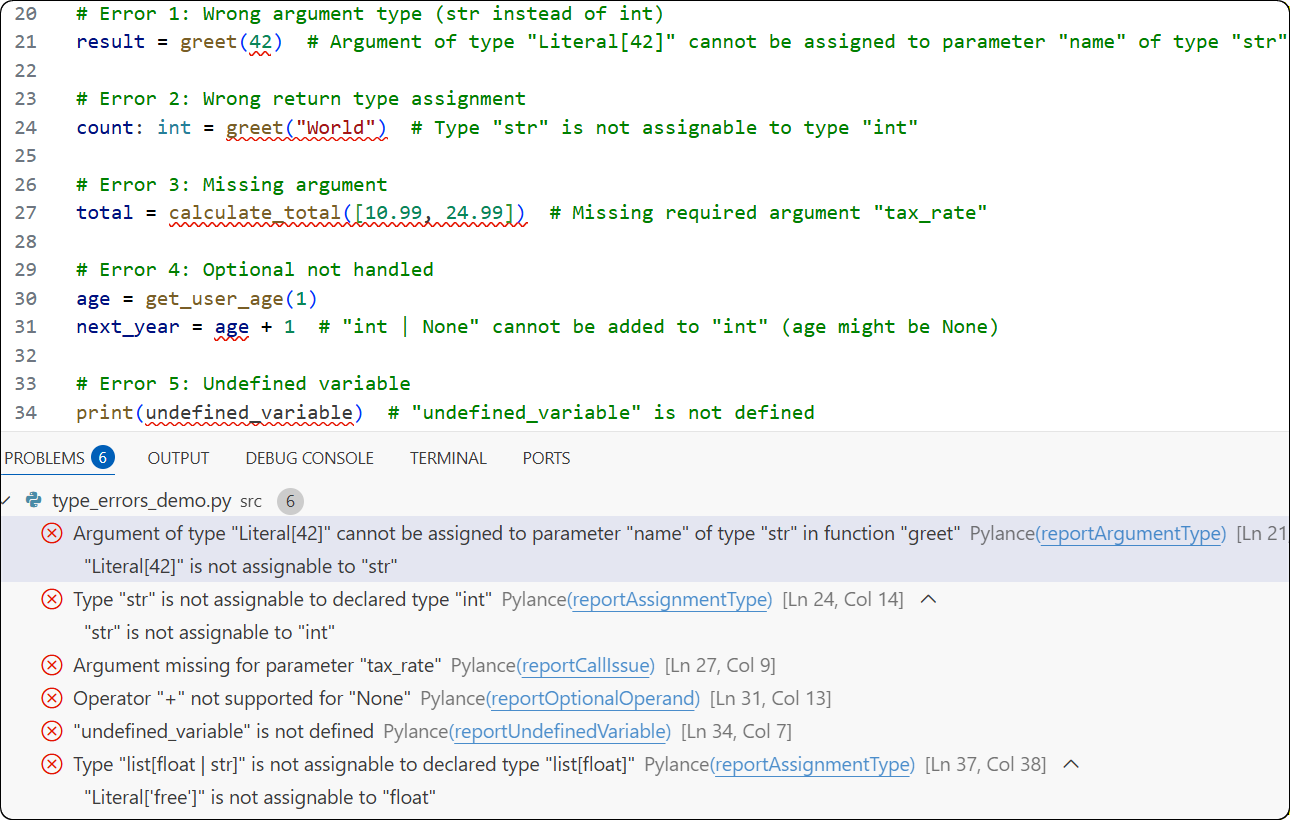This screenshot has width=1290, height=820.
Task: Open the DEBUG CONSOLE tab
Action: (x=309, y=458)
